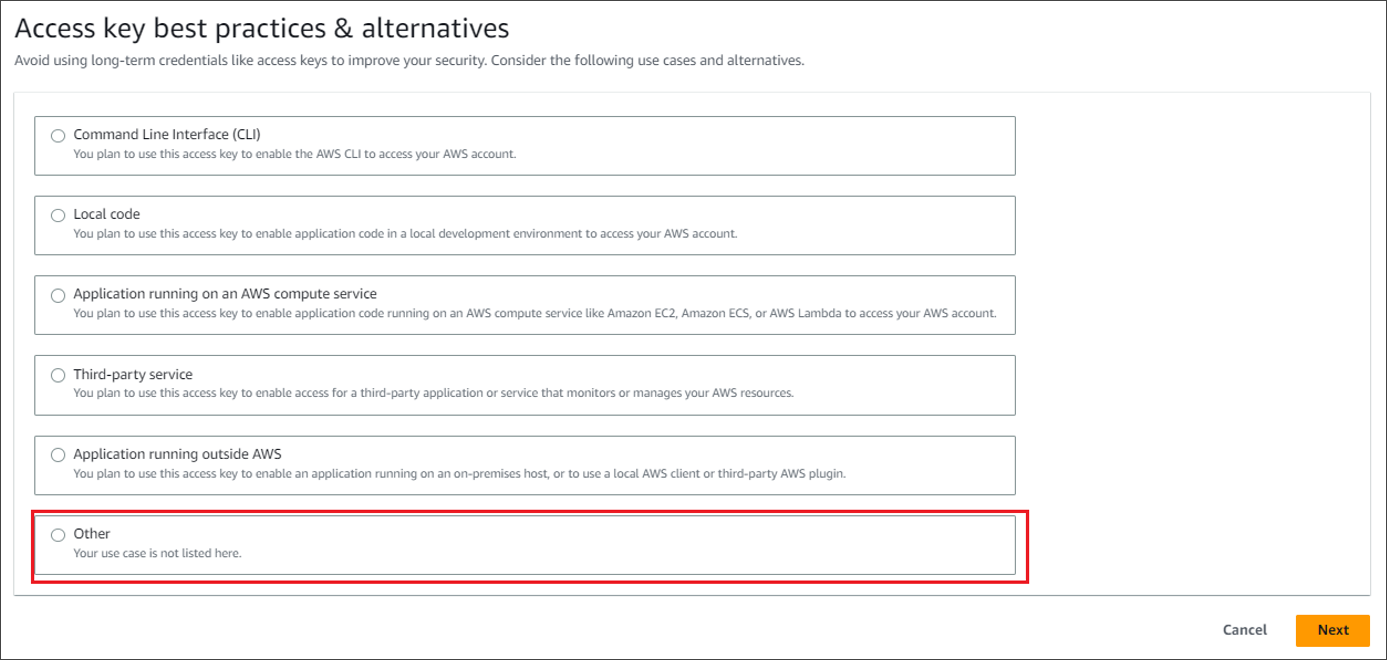The width and height of the screenshot is (1387, 660).
Task: Choose the Other use case radio button
Action: tap(58, 535)
